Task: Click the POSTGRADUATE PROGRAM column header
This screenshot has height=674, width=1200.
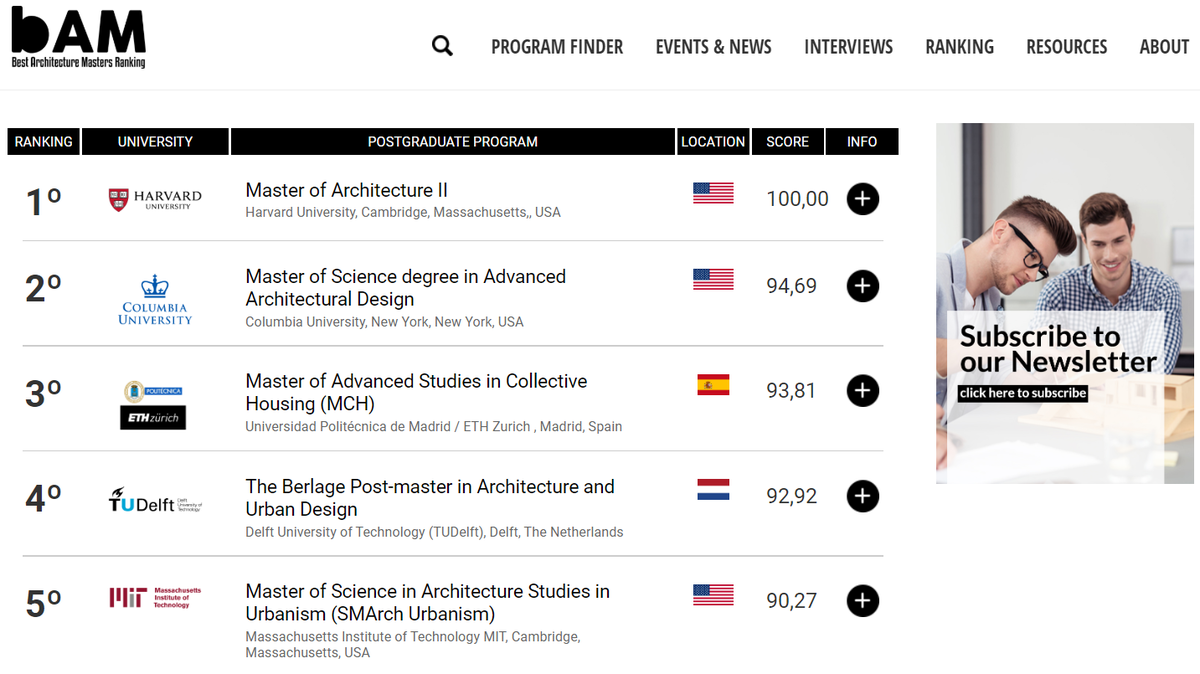Action: tap(453, 142)
